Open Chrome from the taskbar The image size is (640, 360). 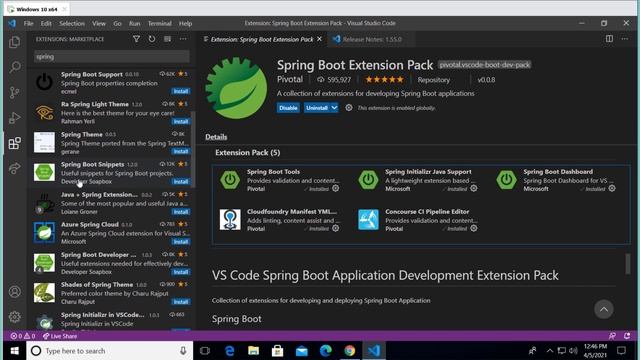pos(349,351)
